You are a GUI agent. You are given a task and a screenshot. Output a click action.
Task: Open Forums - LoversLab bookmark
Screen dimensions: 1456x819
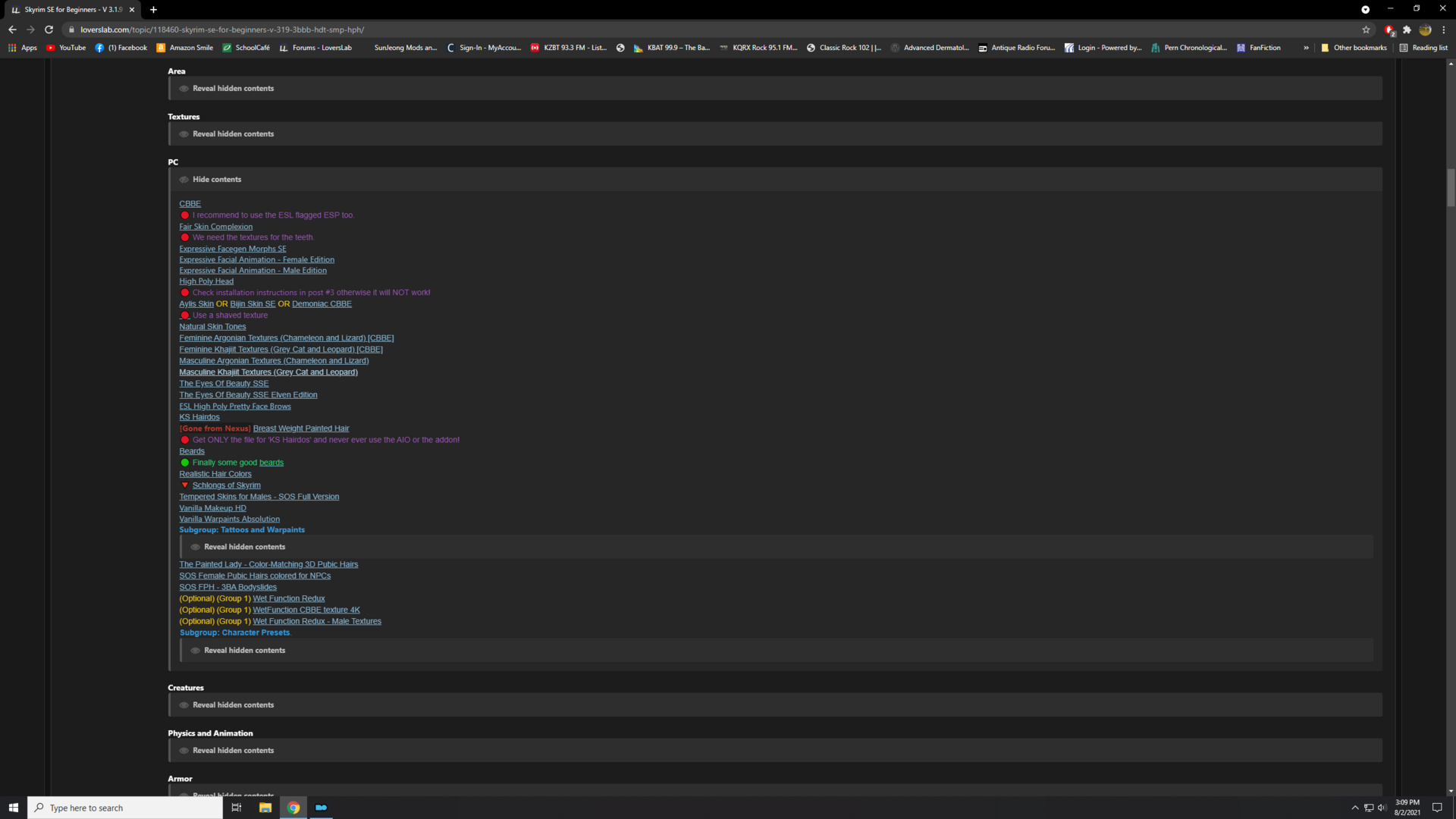(x=315, y=48)
